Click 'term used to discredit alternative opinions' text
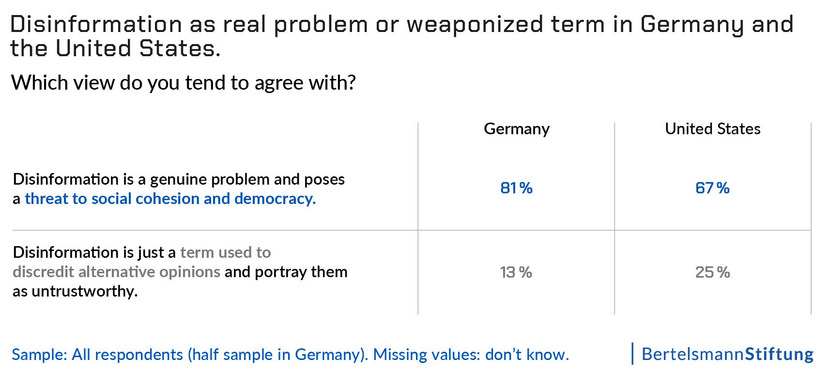 [142, 262]
